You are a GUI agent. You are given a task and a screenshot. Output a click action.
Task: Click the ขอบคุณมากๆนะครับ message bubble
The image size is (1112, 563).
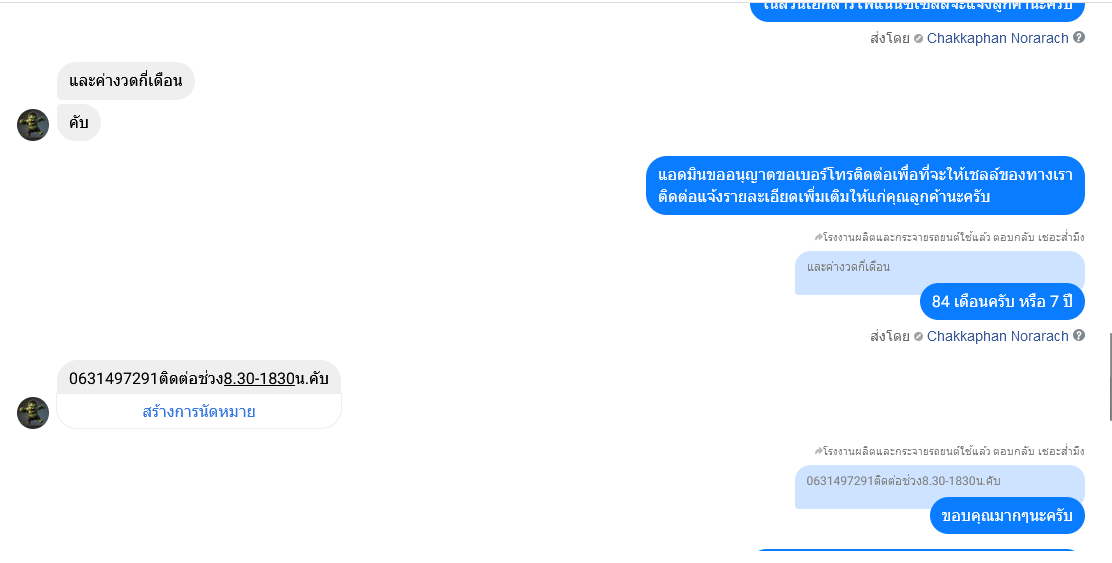[1007, 515]
